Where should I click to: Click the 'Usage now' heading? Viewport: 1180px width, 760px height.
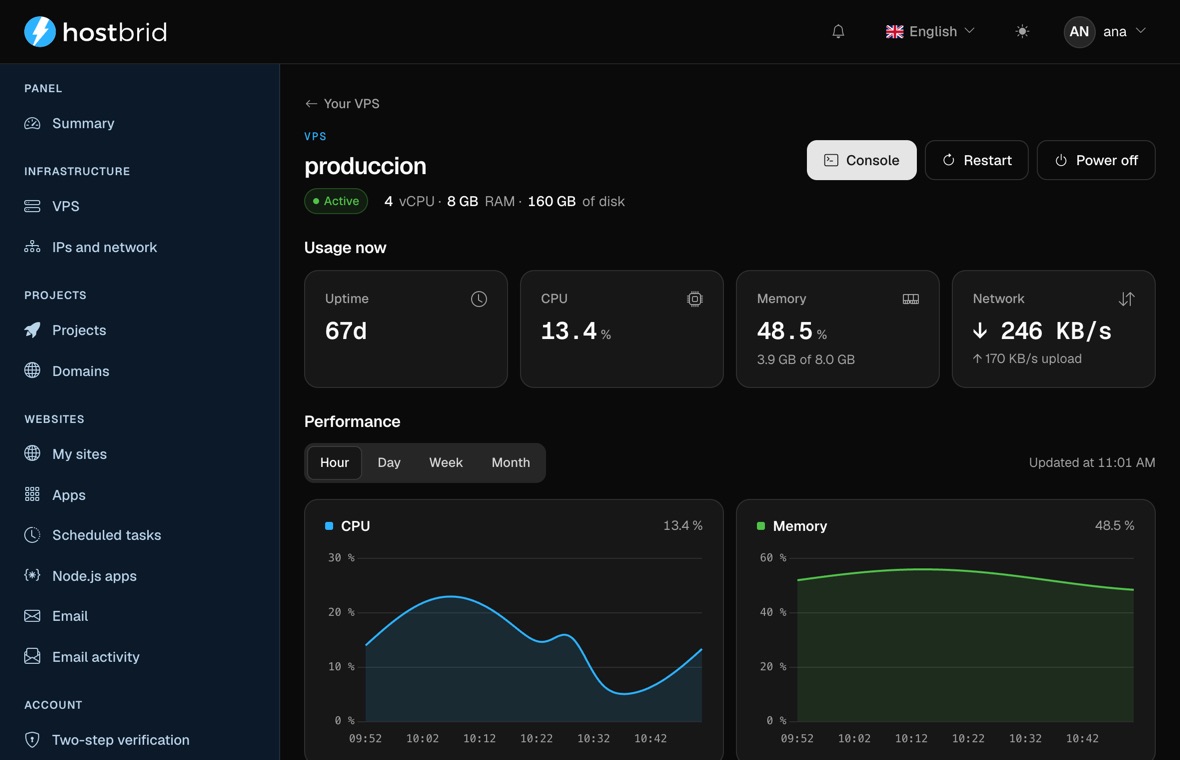[345, 248]
